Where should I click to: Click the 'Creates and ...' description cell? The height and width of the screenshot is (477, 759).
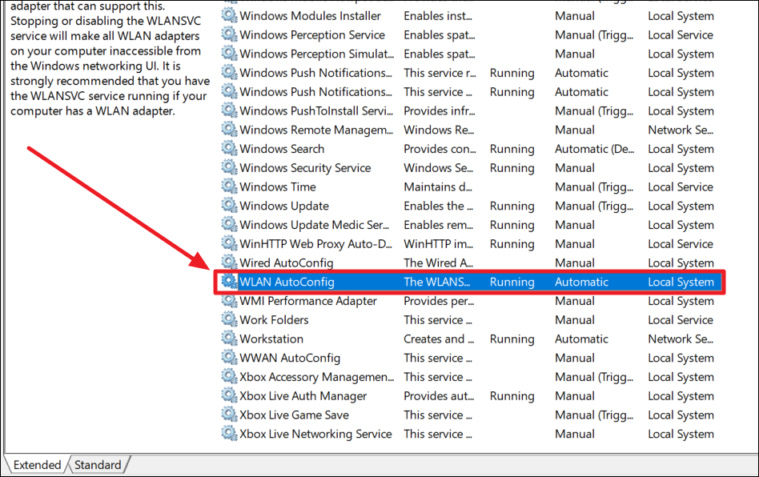click(439, 339)
